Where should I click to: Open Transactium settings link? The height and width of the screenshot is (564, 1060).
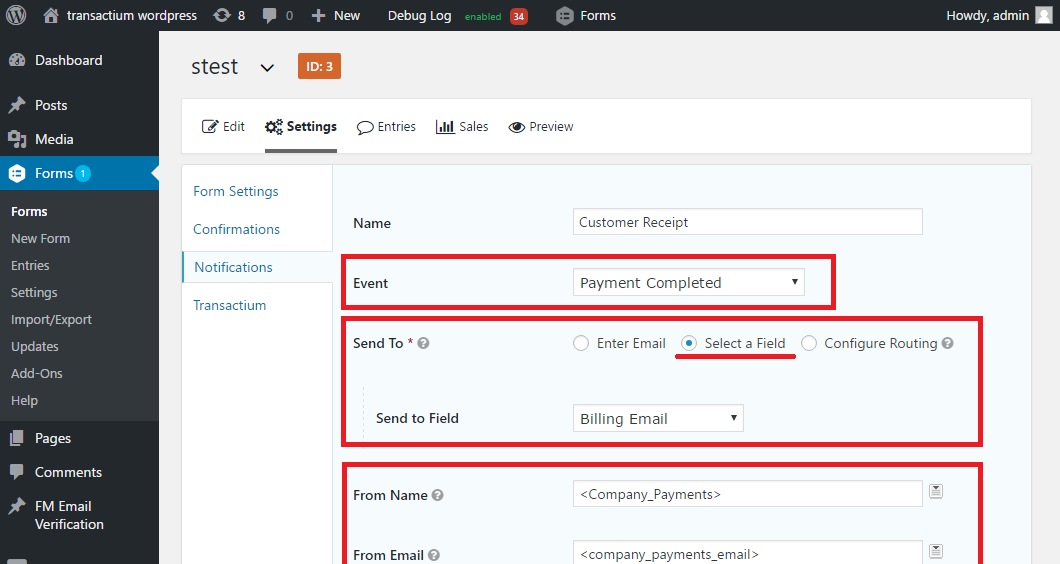(x=230, y=305)
